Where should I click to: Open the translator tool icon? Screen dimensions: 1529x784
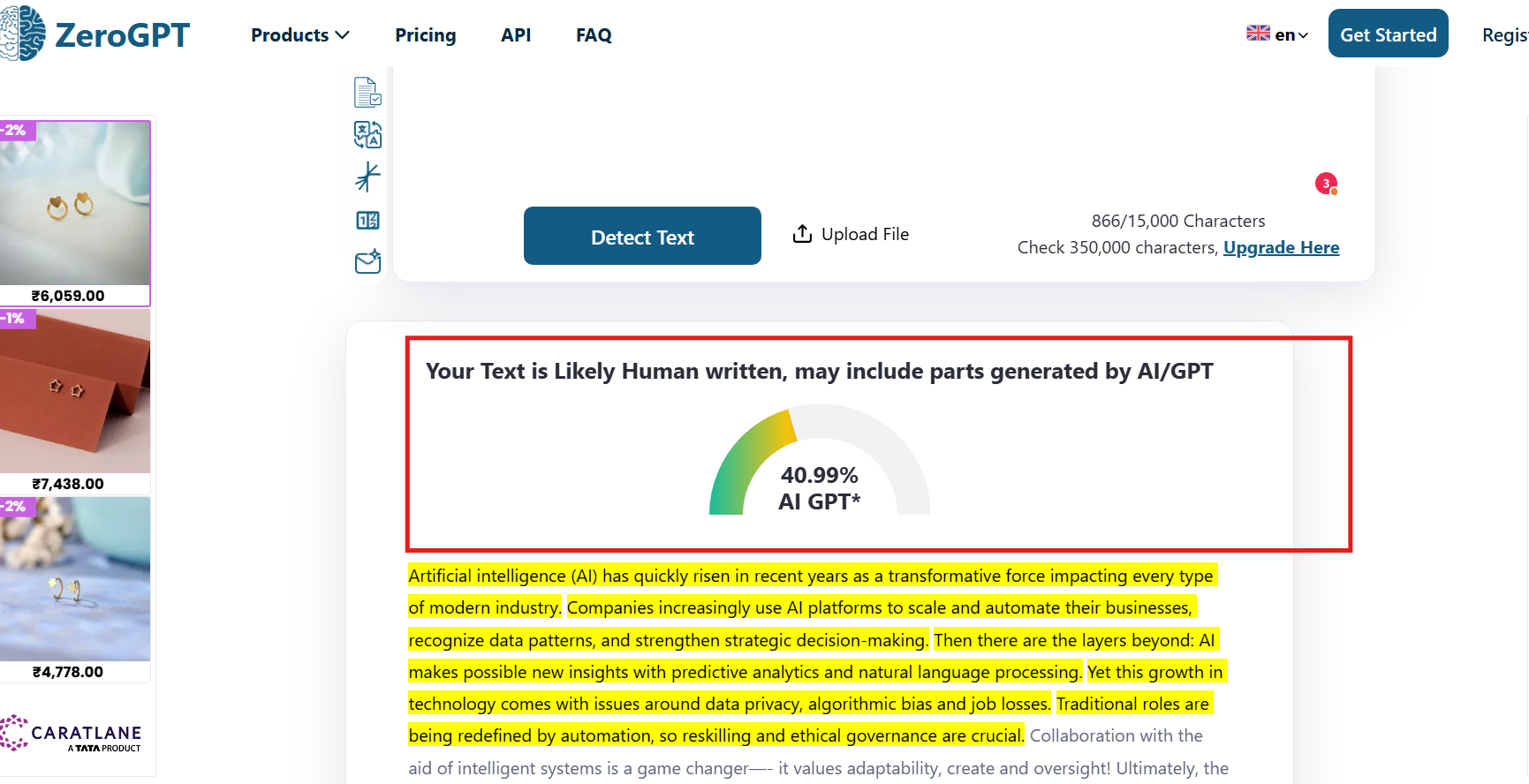coord(367,134)
